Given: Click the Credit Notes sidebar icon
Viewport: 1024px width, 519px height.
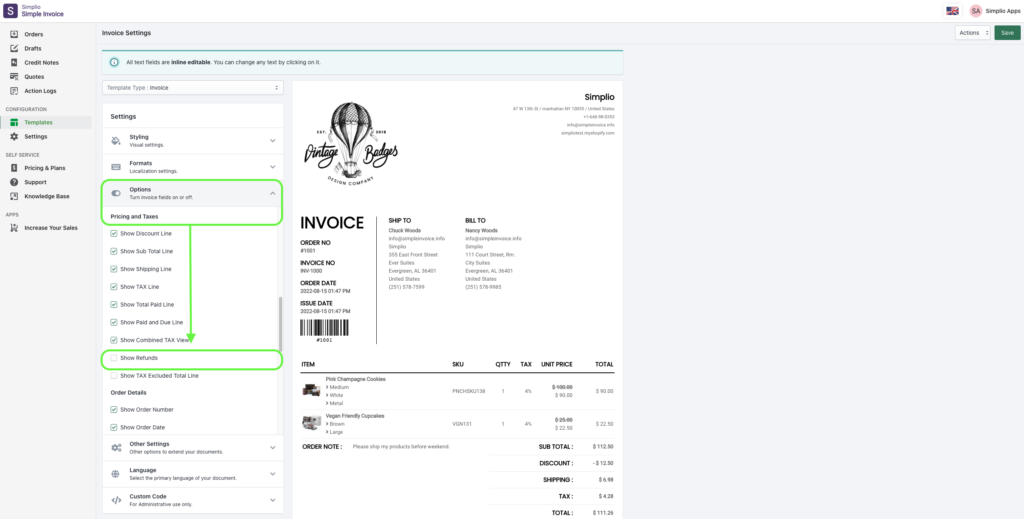Looking at the screenshot, I should (14, 63).
